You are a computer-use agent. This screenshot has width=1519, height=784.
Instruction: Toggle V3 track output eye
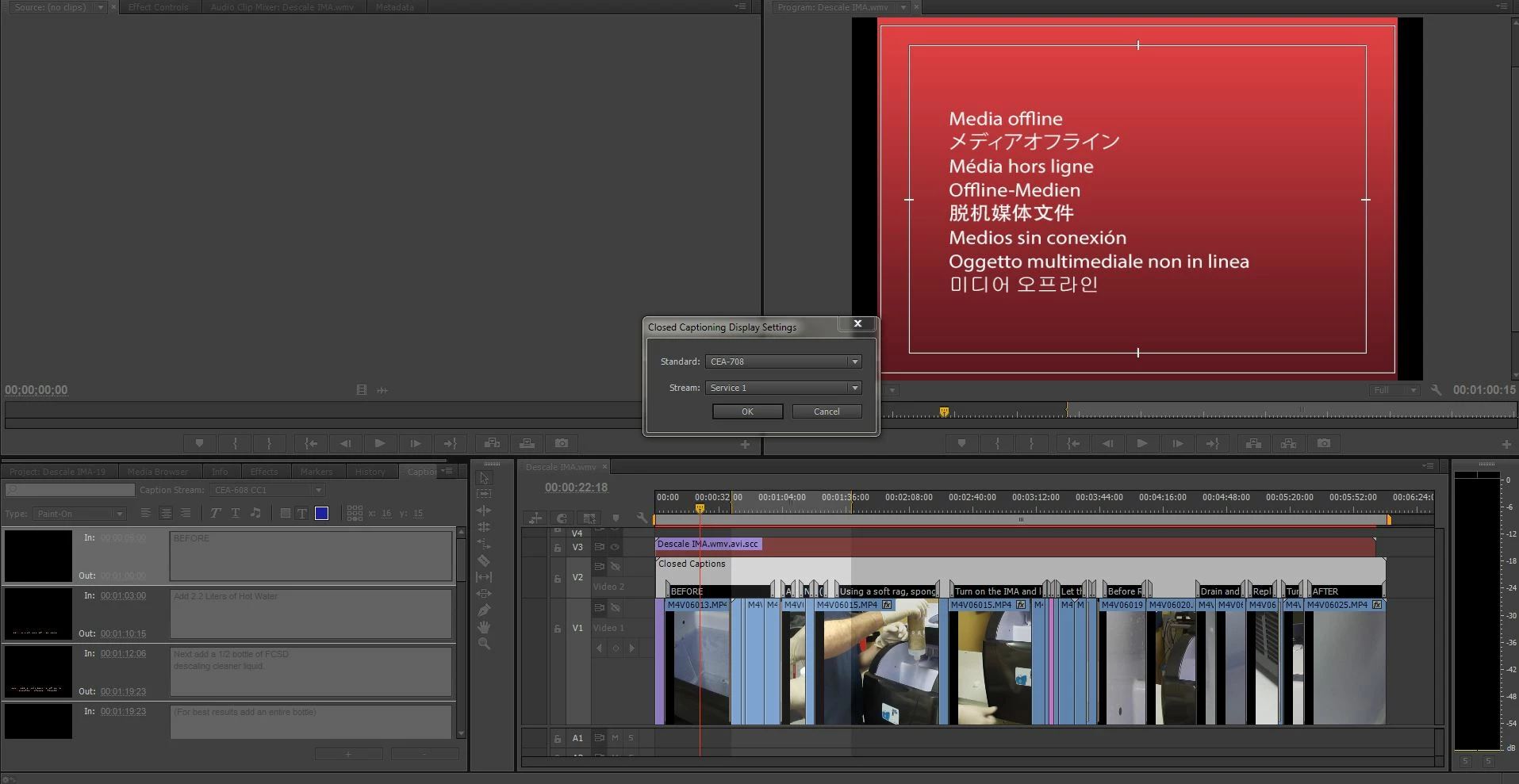[615, 547]
